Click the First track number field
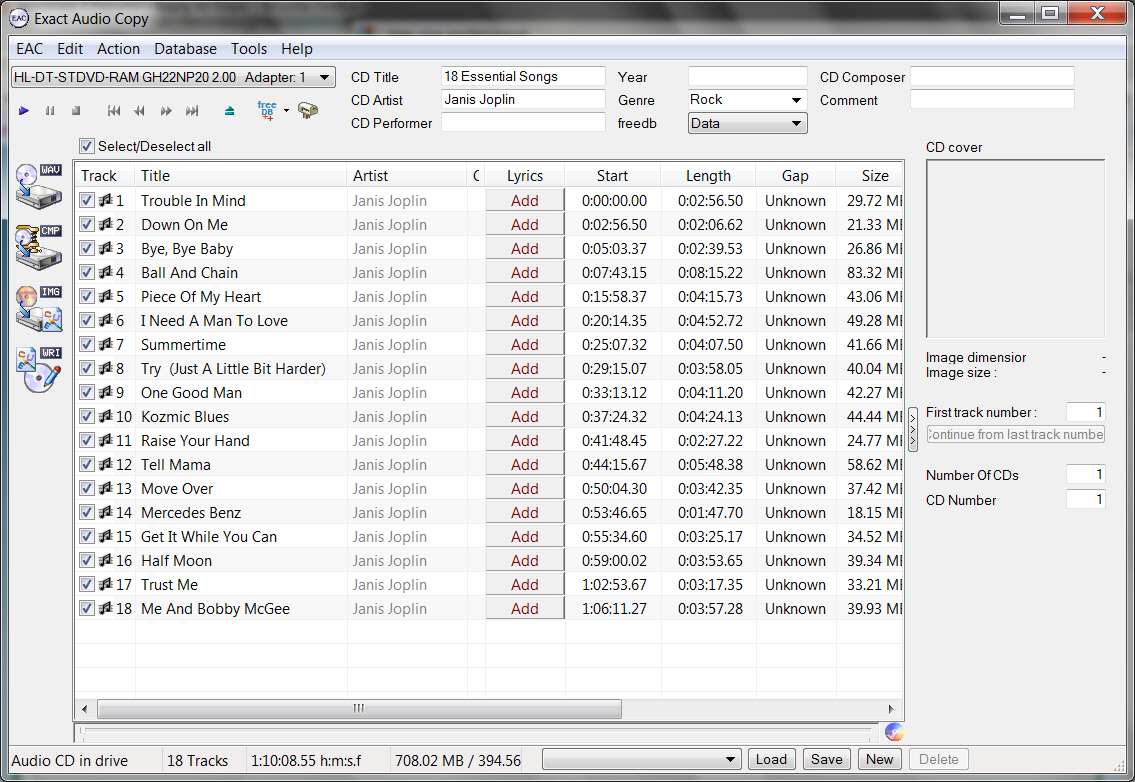 click(x=1086, y=413)
